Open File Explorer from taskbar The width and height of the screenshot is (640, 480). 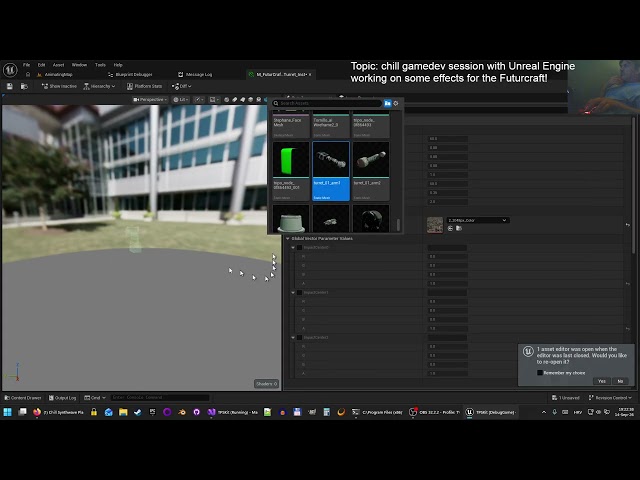[x=123, y=412]
